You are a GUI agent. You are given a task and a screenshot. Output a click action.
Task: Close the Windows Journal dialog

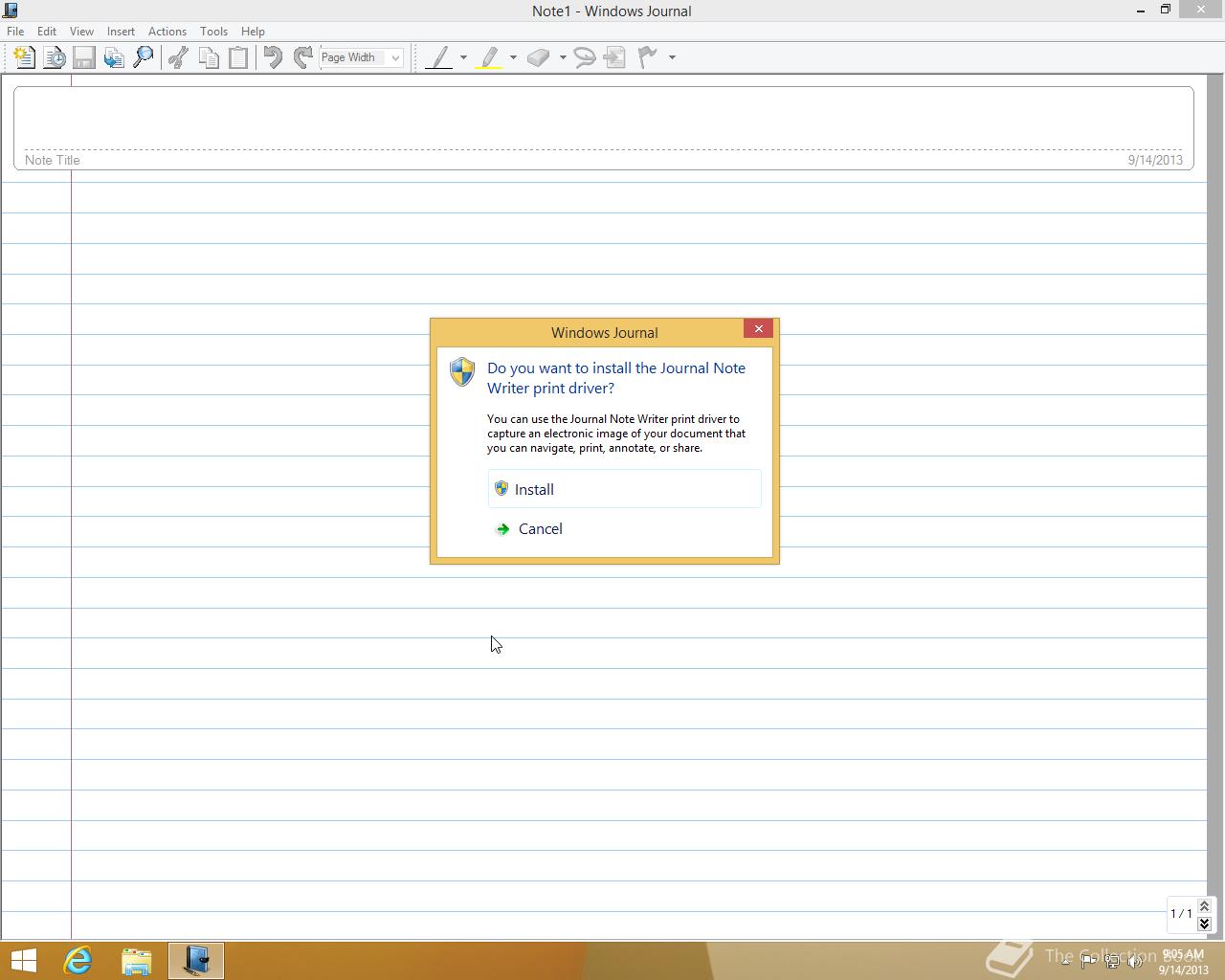coord(758,328)
